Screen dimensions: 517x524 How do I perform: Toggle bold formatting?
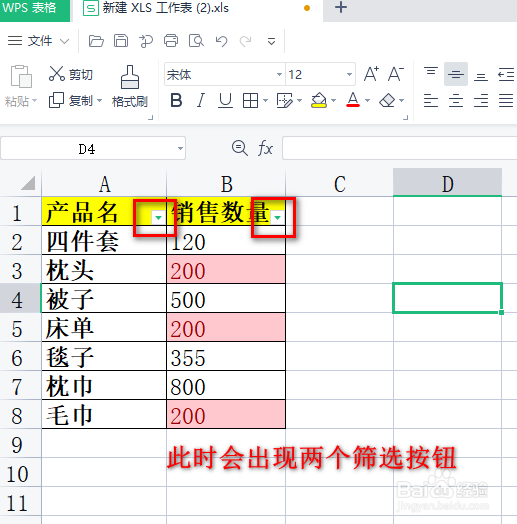point(176,100)
